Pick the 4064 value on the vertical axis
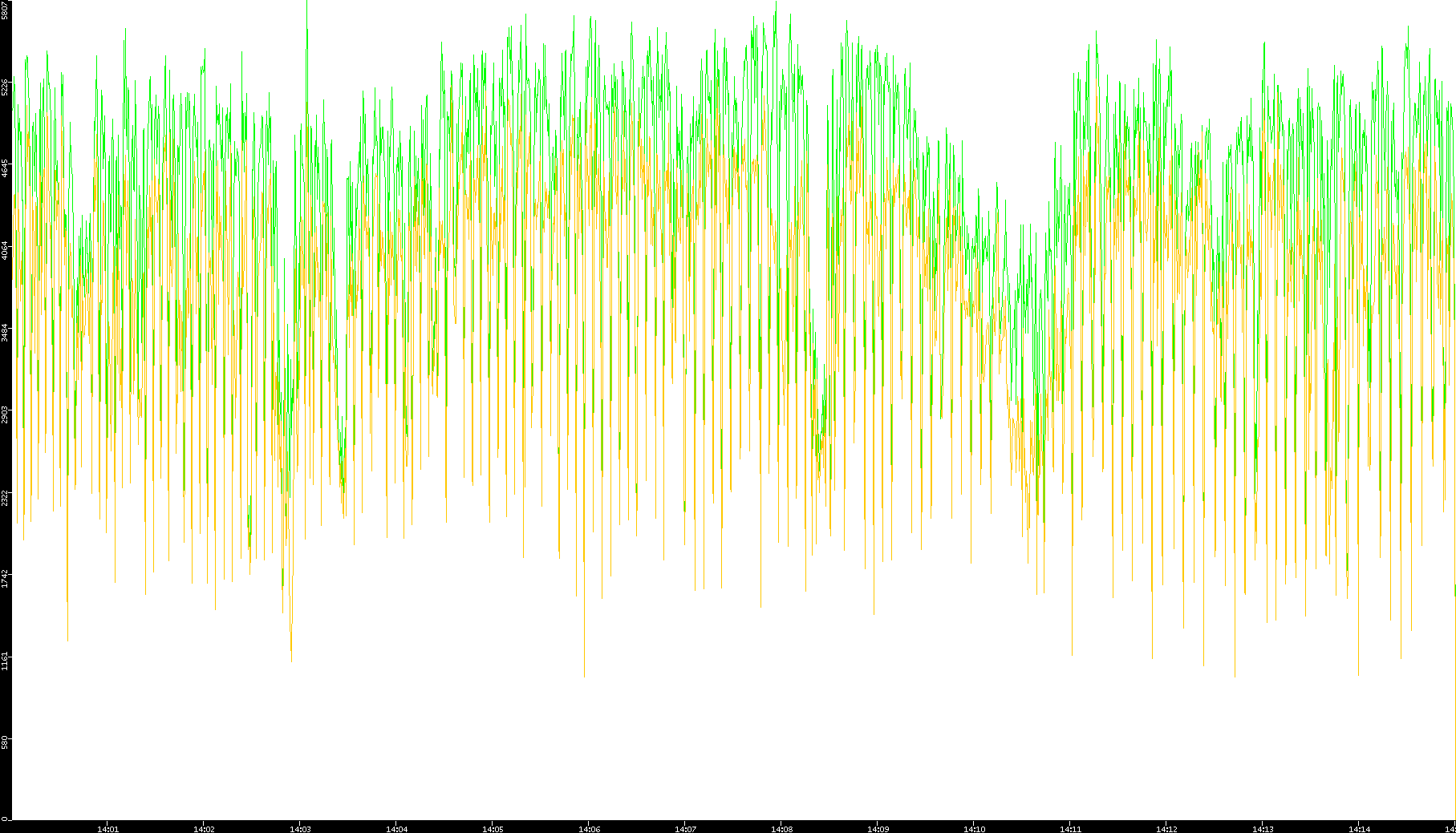The width and height of the screenshot is (1456, 833). (x=6, y=251)
